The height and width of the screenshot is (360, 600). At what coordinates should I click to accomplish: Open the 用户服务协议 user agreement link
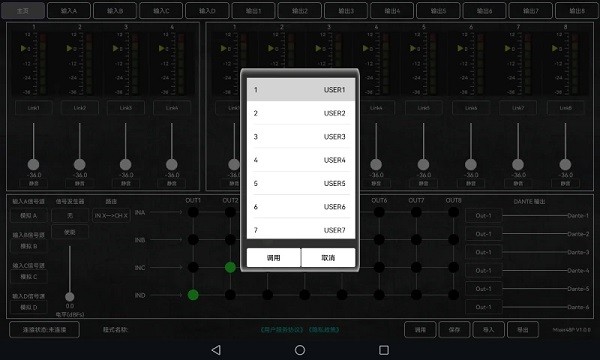(282, 329)
